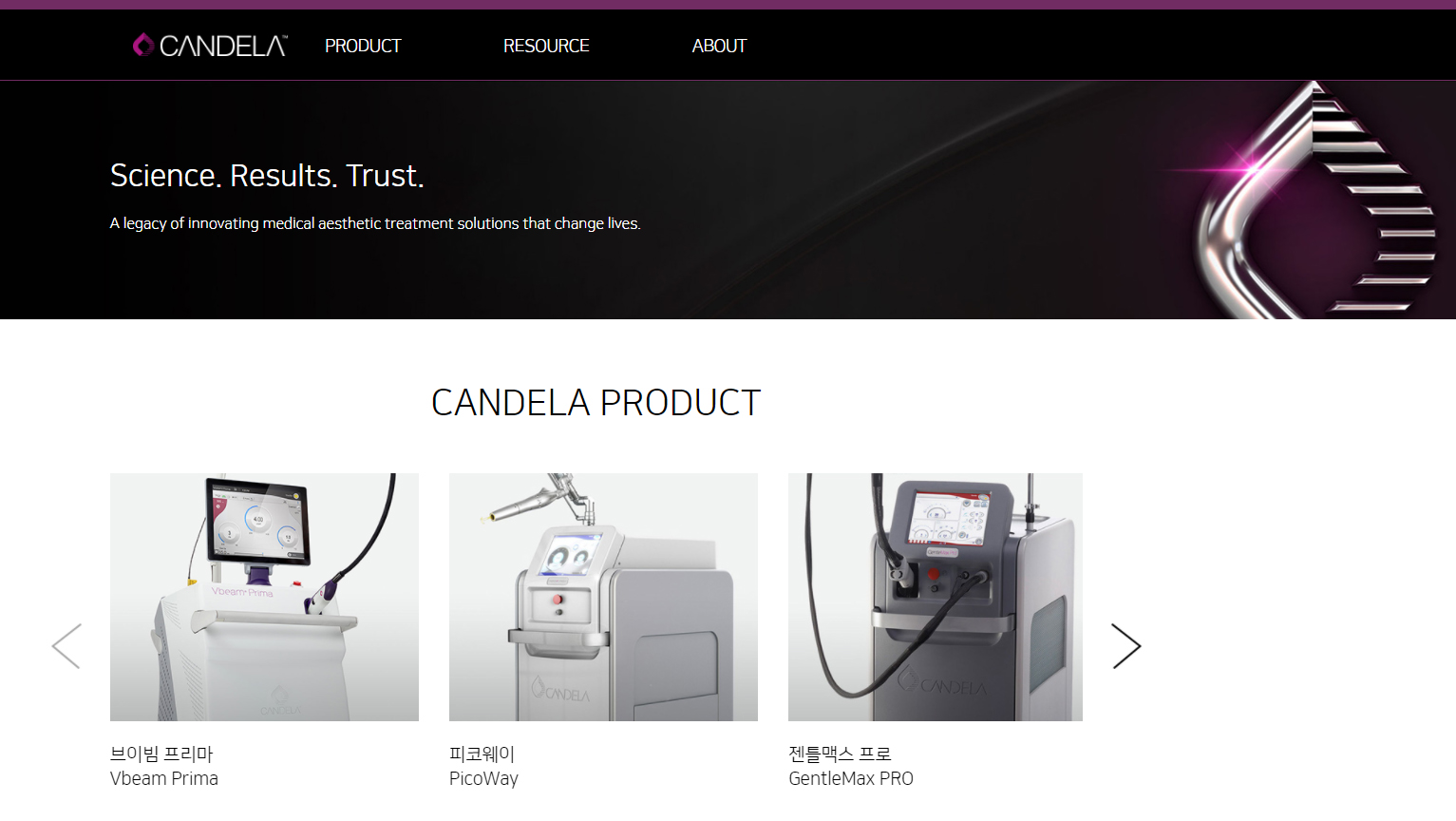Select the PicoWay product image

click(x=603, y=597)
